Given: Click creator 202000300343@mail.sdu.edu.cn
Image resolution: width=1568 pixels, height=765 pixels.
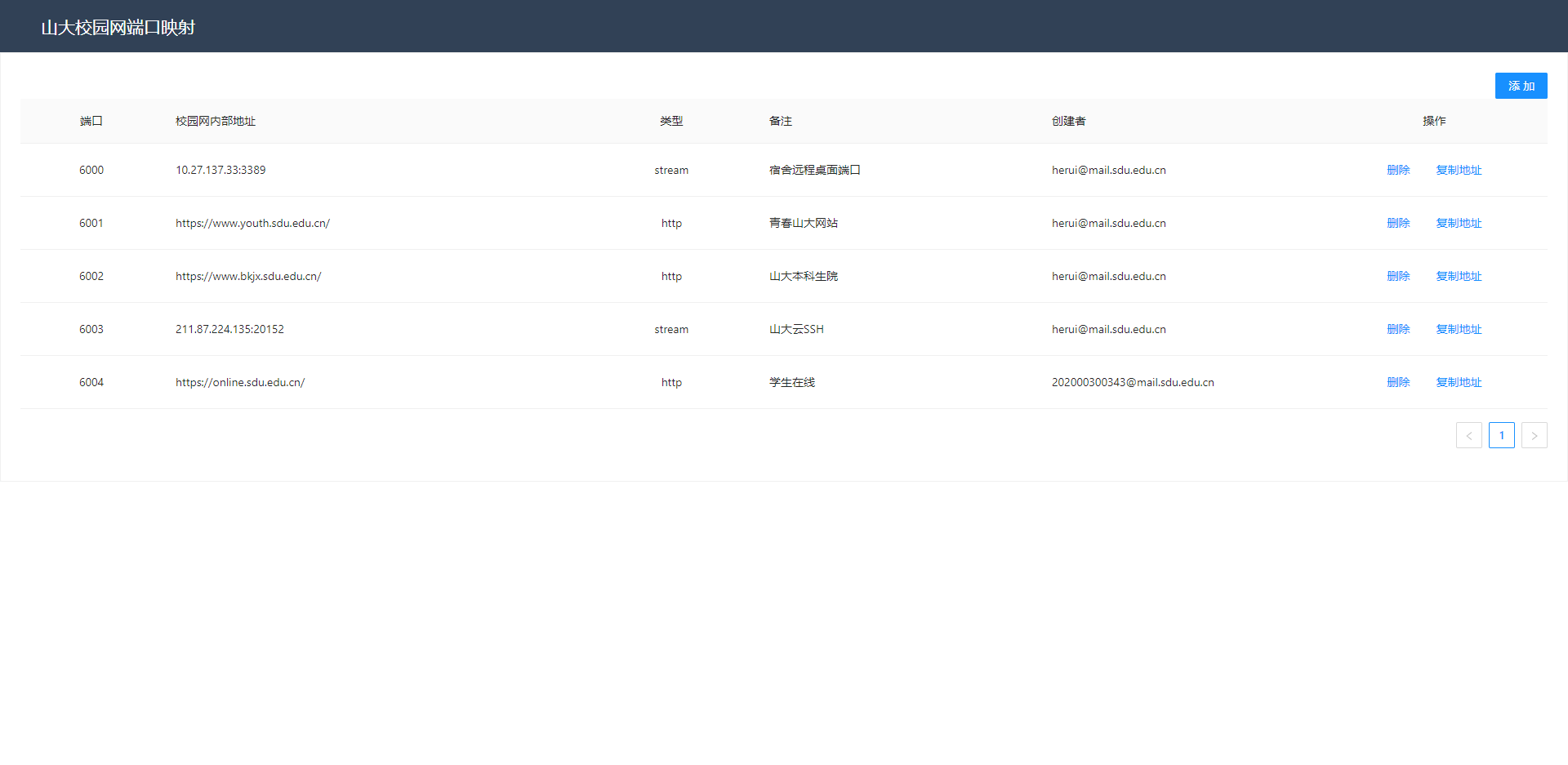Looking at the screenshot, I should pyautogui.click(x=1133, y=382).
